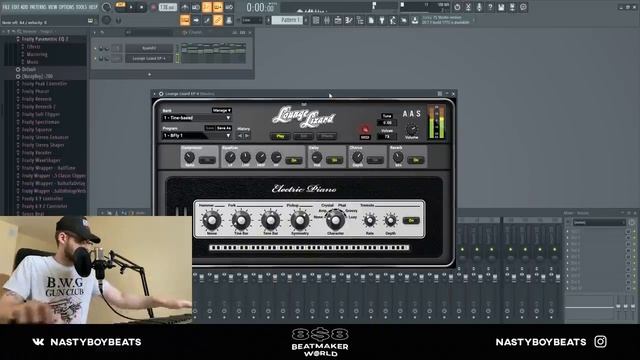Open the Pattern 1 selector
Image resolution: width=640 pixels, height=360 pixels.
(287, 20)
